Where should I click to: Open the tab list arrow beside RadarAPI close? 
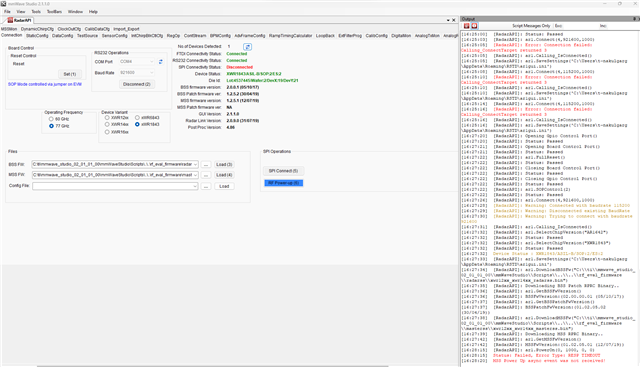pyautogui.click(x=448, y=20)
